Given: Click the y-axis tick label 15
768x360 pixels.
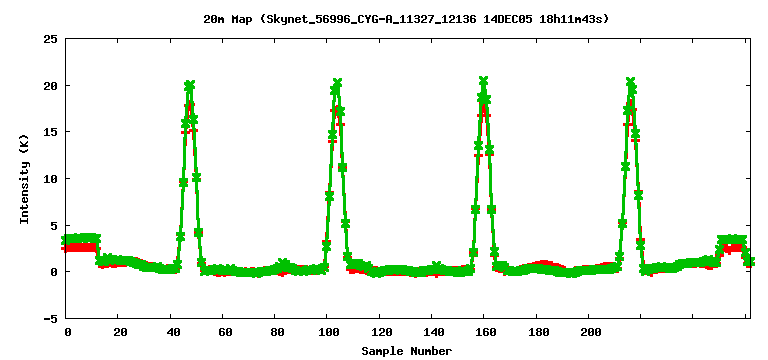Looking at the screenshot, I should (50, 132).
